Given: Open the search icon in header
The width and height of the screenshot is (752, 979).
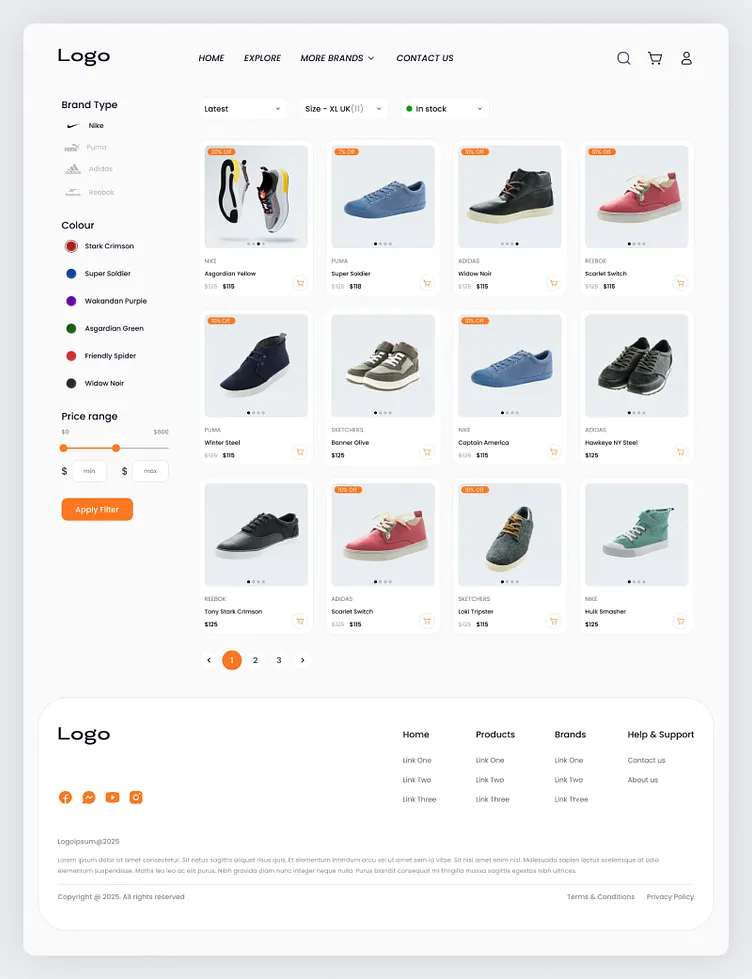Looking at the screenshot, I should tap(623, 58).
